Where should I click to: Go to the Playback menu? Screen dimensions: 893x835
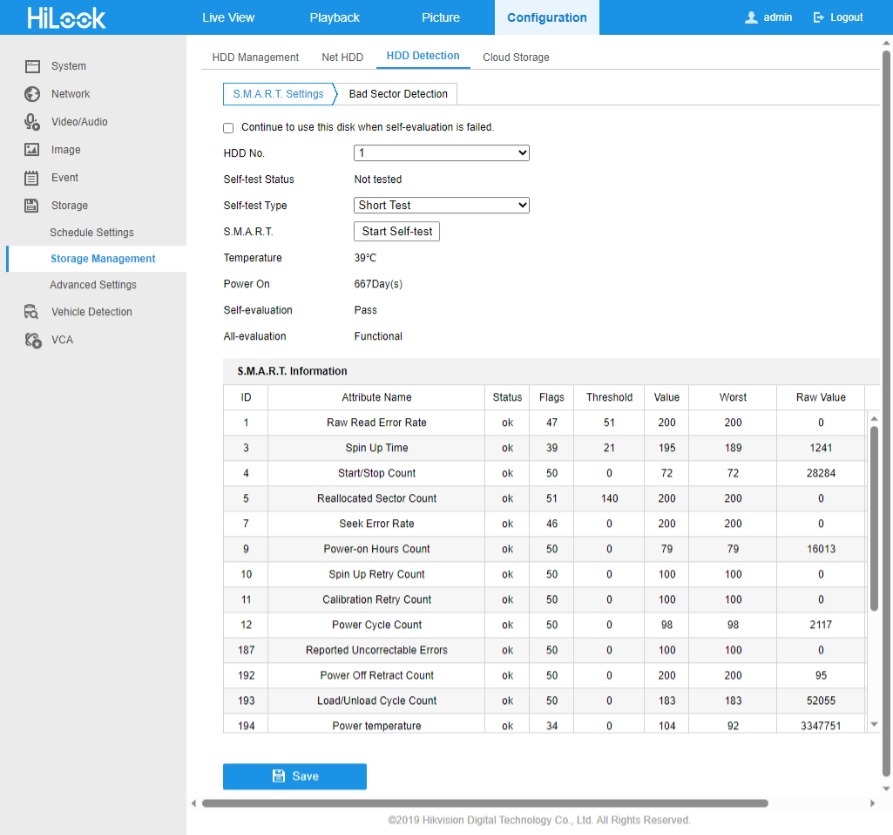pos(335,18)
